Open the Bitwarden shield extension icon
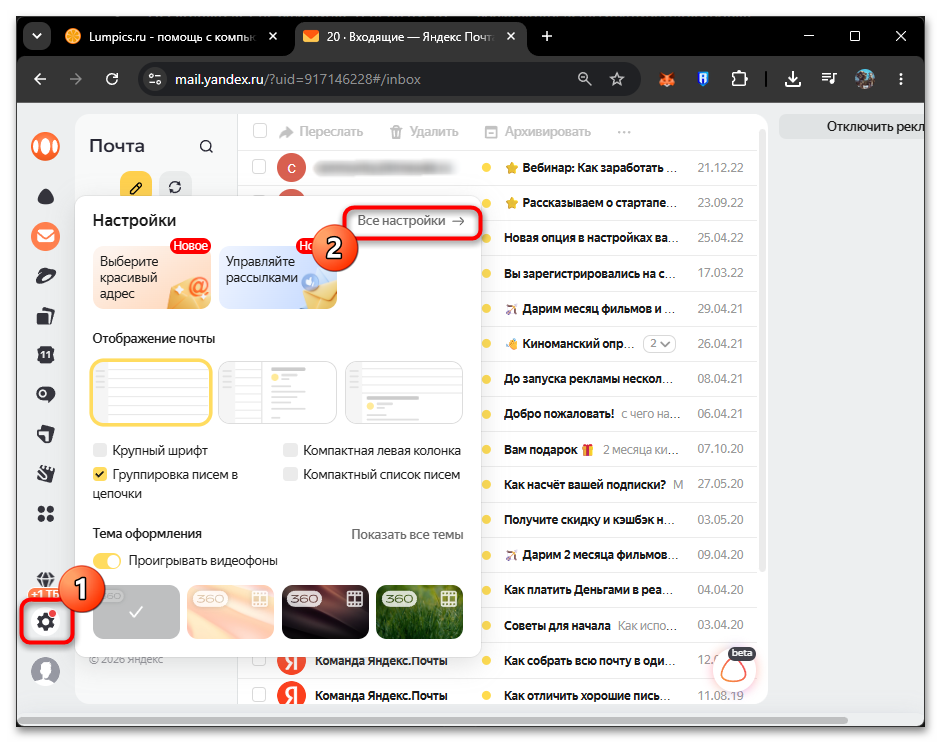The image size is (941, 743). pos(703,79)
